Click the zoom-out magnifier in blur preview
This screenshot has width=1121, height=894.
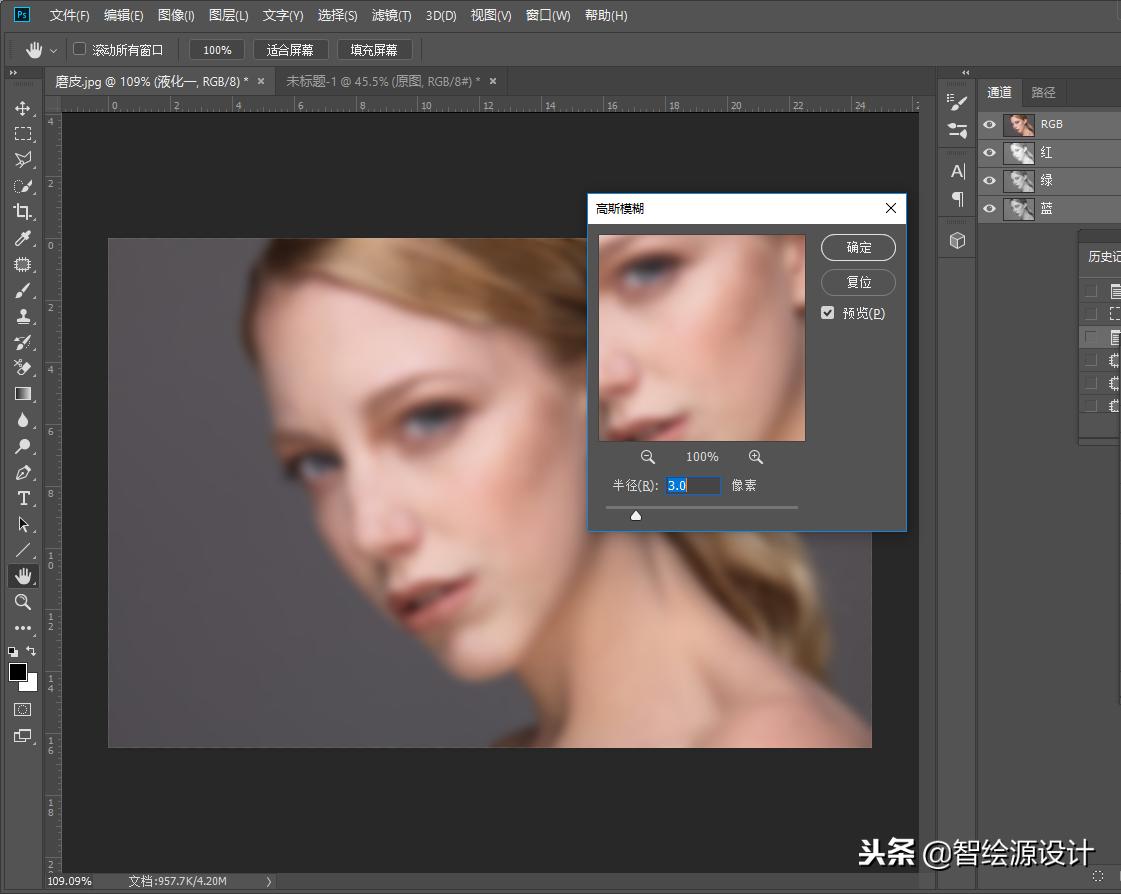(648, 457)
